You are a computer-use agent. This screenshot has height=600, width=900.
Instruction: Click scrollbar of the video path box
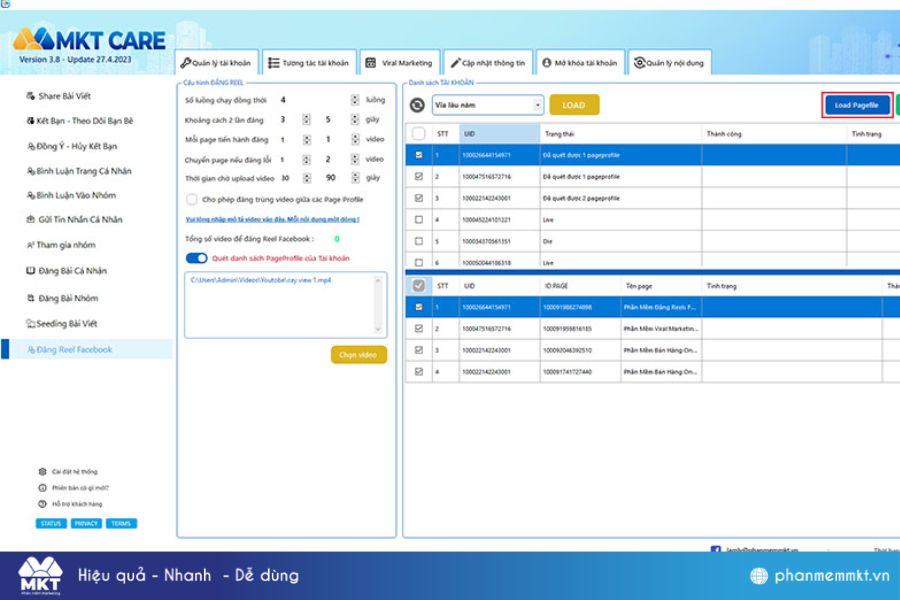[x=378, y=305]
